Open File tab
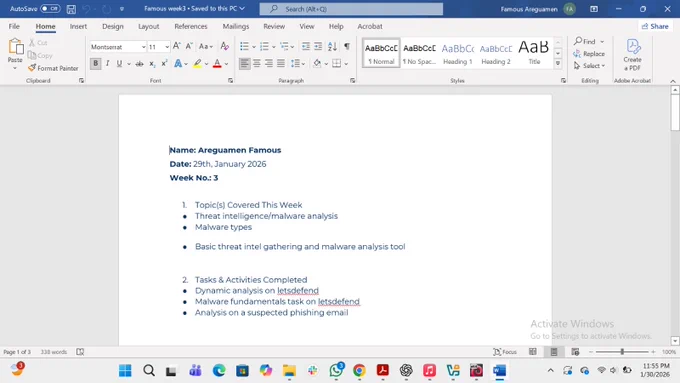The height and width of the screenshot is (383, 680). 14,26
